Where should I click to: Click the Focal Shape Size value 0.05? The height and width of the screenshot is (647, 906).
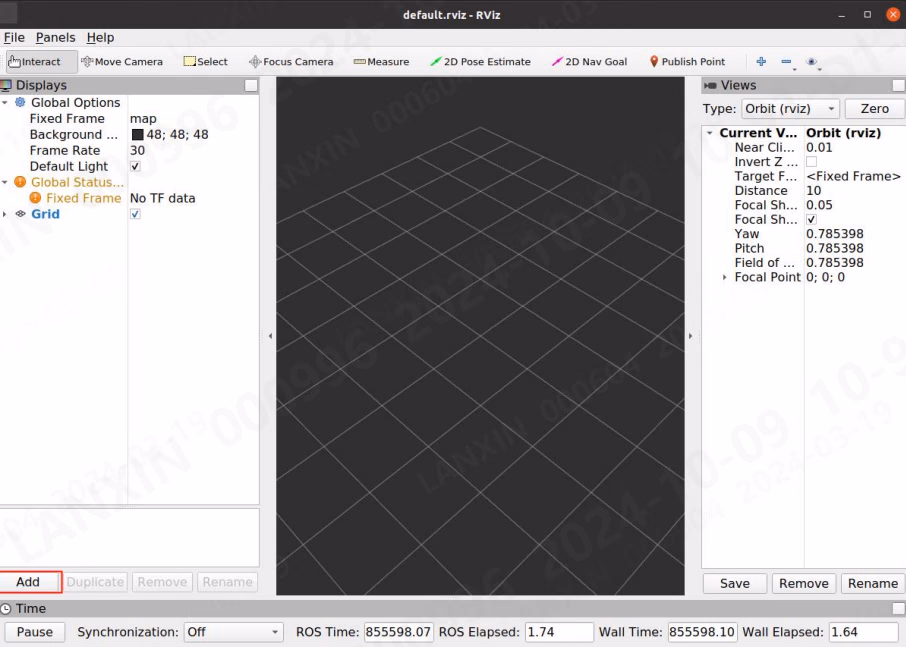tap(819, 205)
